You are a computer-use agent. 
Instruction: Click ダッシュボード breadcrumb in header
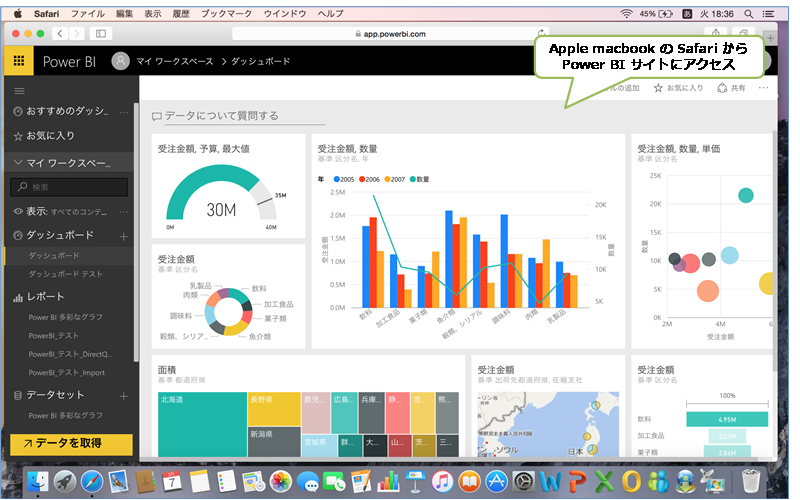pos(260,61)
